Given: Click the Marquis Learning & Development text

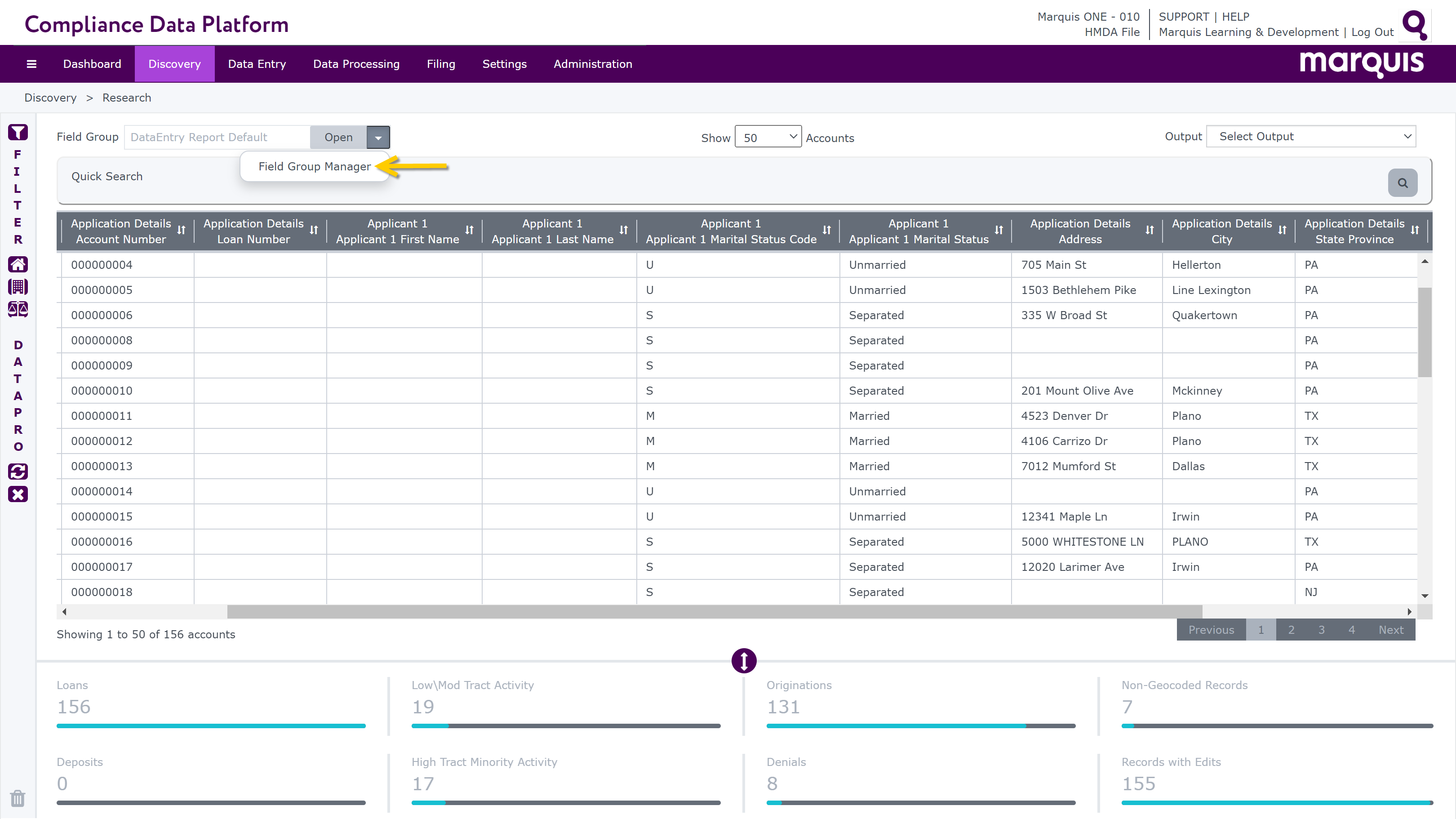Looking at the screenshot, I should click(1248, 31).
